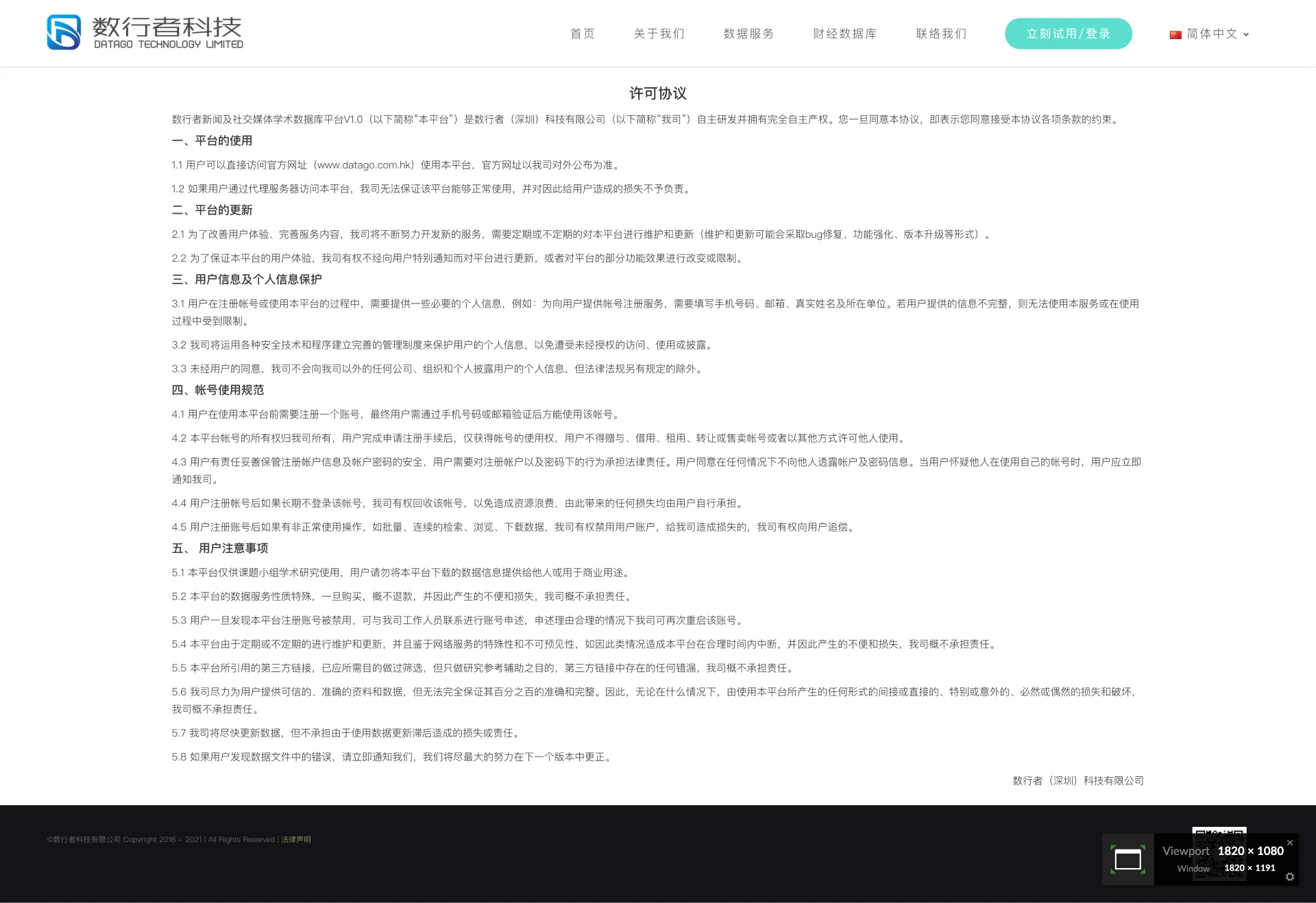
Task: Click clause 4.5 about abnormal usage
Action: tap(514, 528)
